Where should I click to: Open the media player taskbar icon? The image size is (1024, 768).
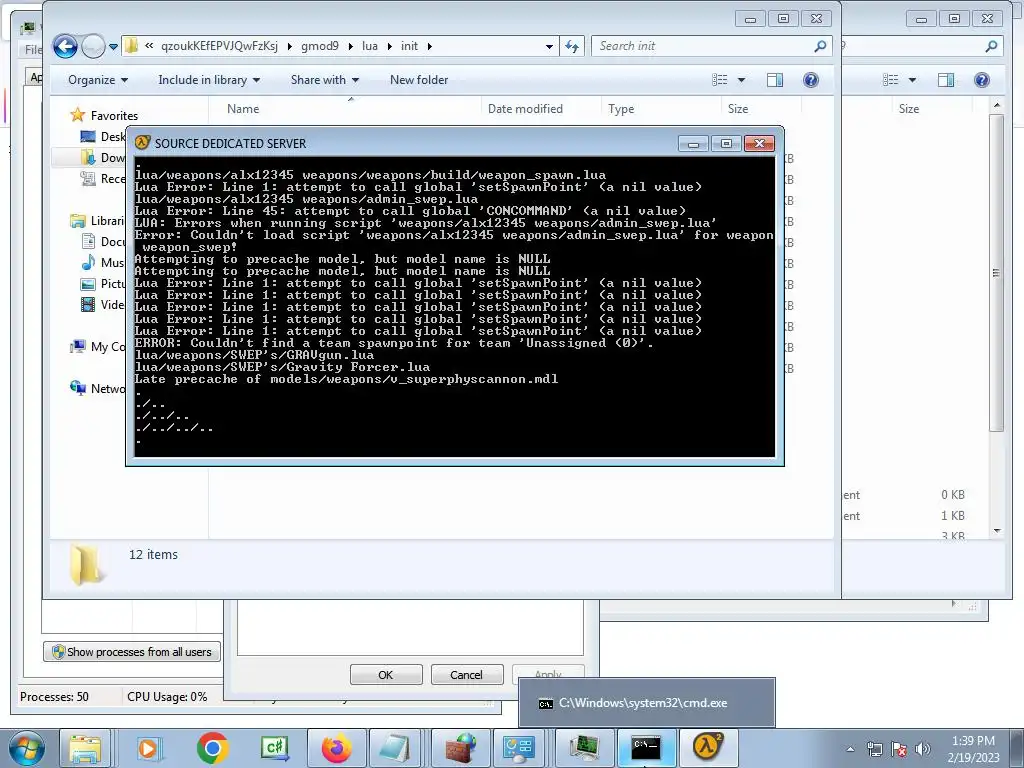click(x=149, y=748)
